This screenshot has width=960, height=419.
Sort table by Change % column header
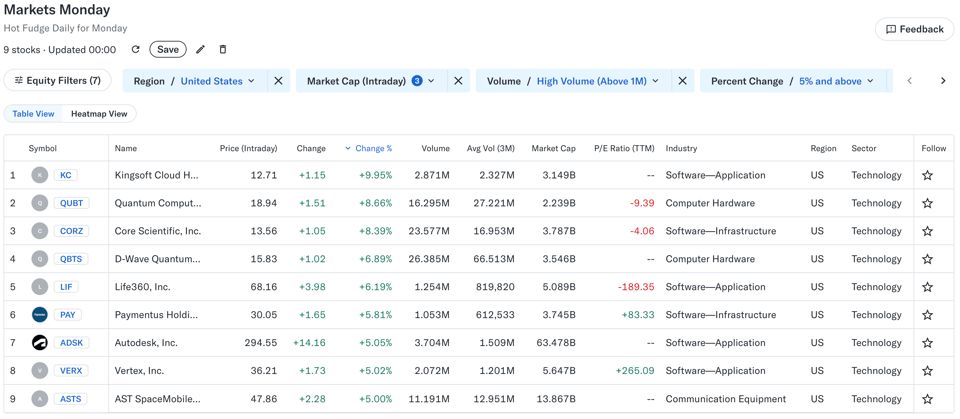(x=372, y=148)
